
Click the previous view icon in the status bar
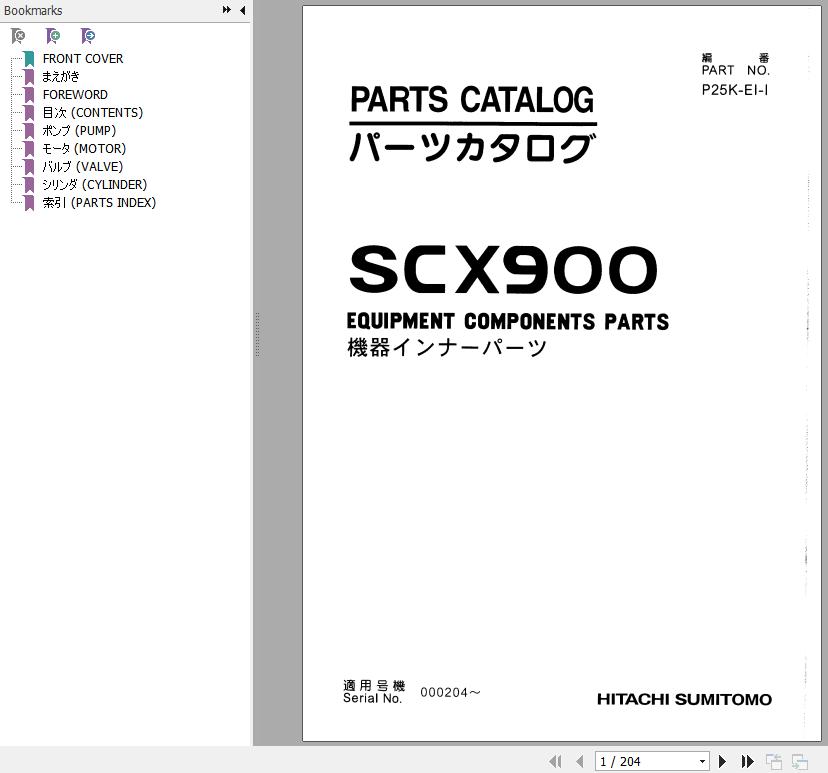pos(774,761)
